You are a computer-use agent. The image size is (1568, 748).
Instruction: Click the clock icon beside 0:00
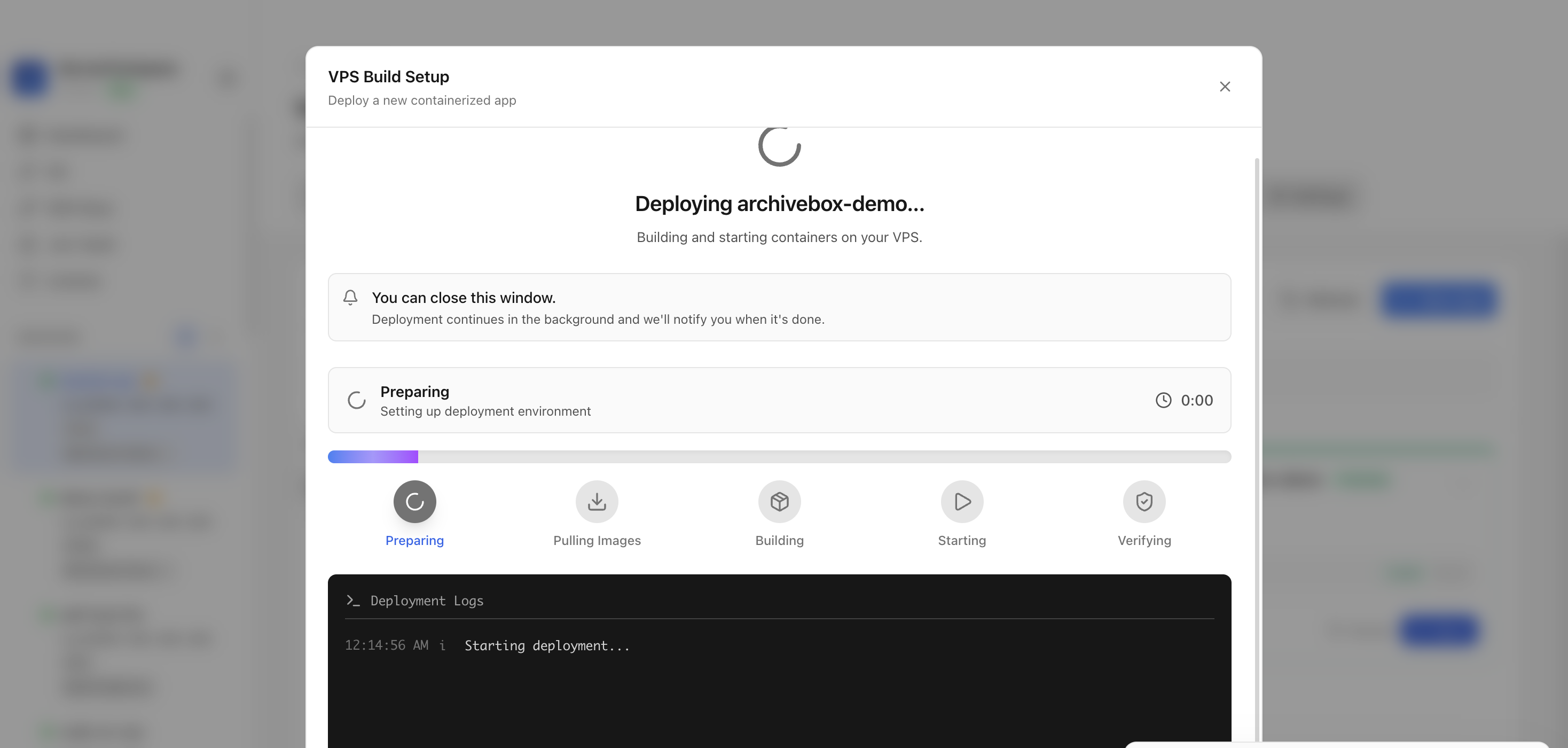coord(1163,400)
